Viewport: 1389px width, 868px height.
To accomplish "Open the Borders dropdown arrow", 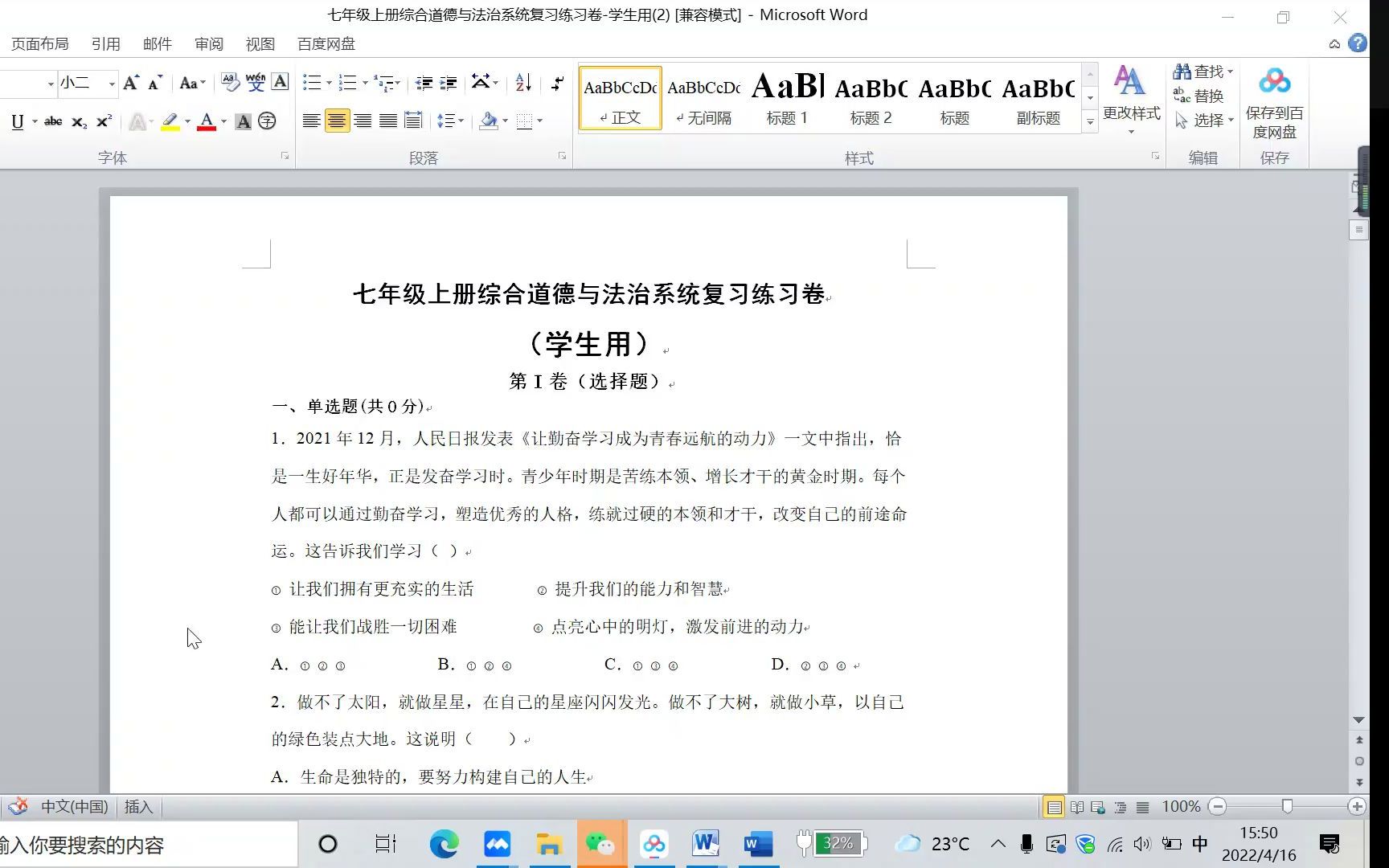I will (x=539, y=121).
